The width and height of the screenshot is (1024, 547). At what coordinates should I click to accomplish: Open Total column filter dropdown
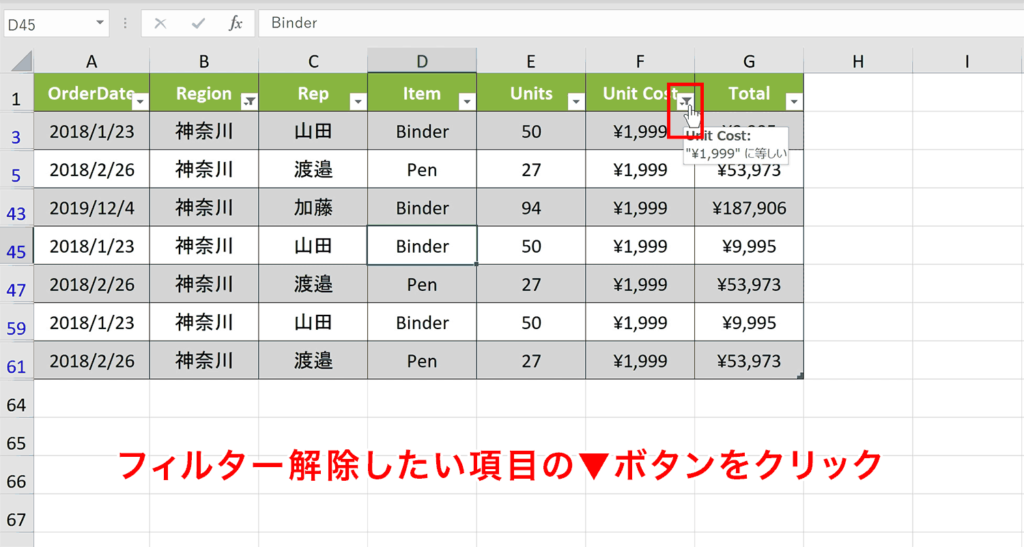tap(794, 101)
